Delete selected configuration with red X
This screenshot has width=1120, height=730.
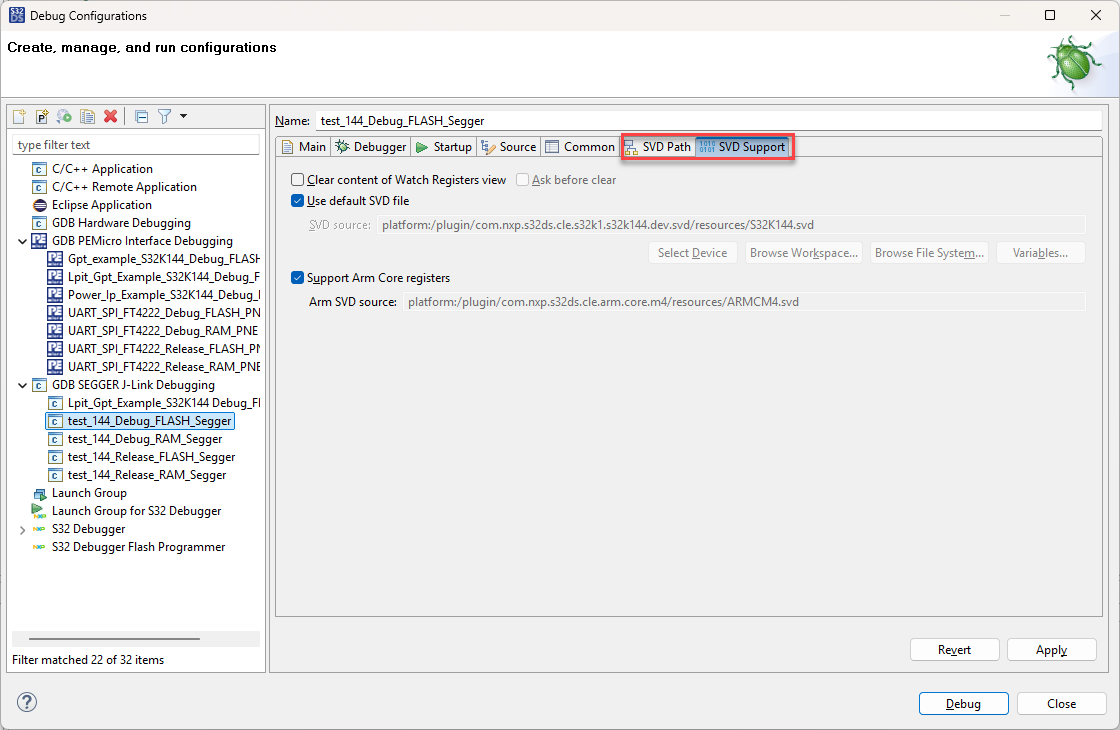(x=110, y=116)
